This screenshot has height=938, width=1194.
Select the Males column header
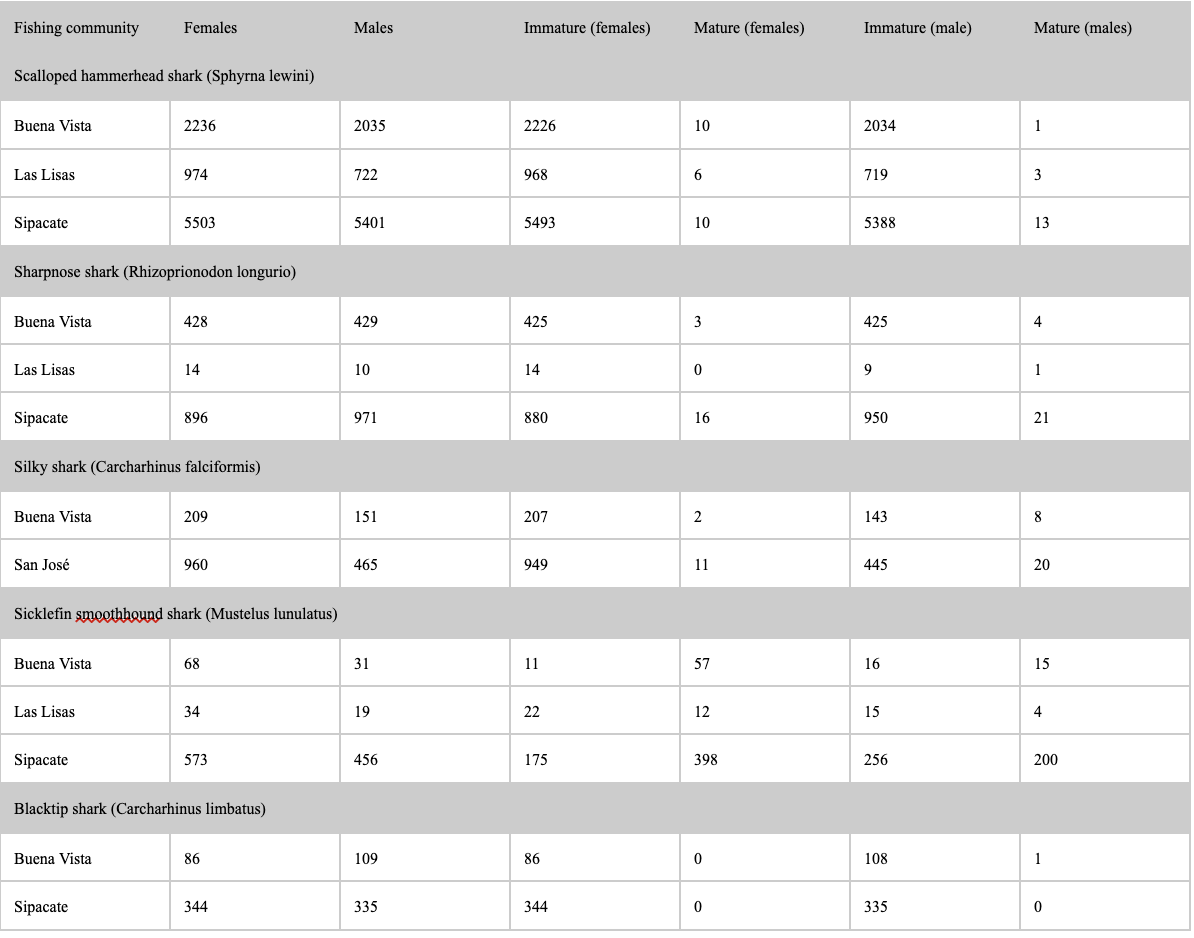pyautogui.click(x=373, y=28)
